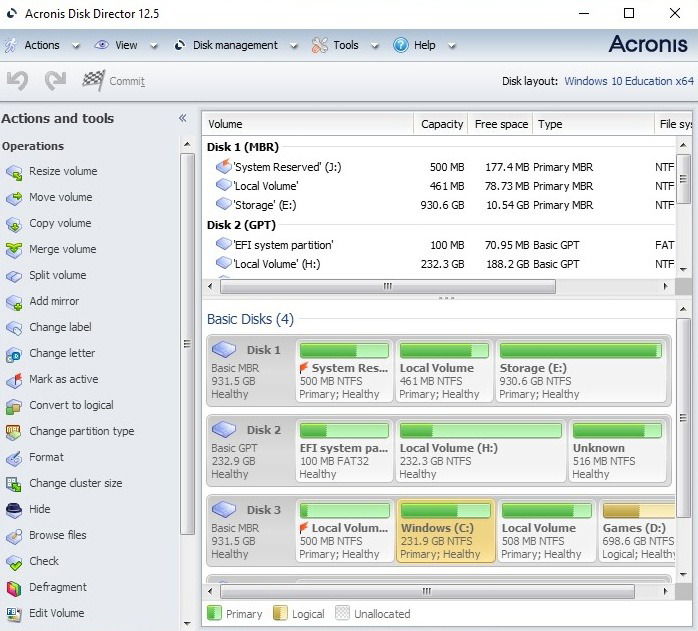Click the Redo arrow in the toolbar
This screenshot has height=631, width=698.
56,81
